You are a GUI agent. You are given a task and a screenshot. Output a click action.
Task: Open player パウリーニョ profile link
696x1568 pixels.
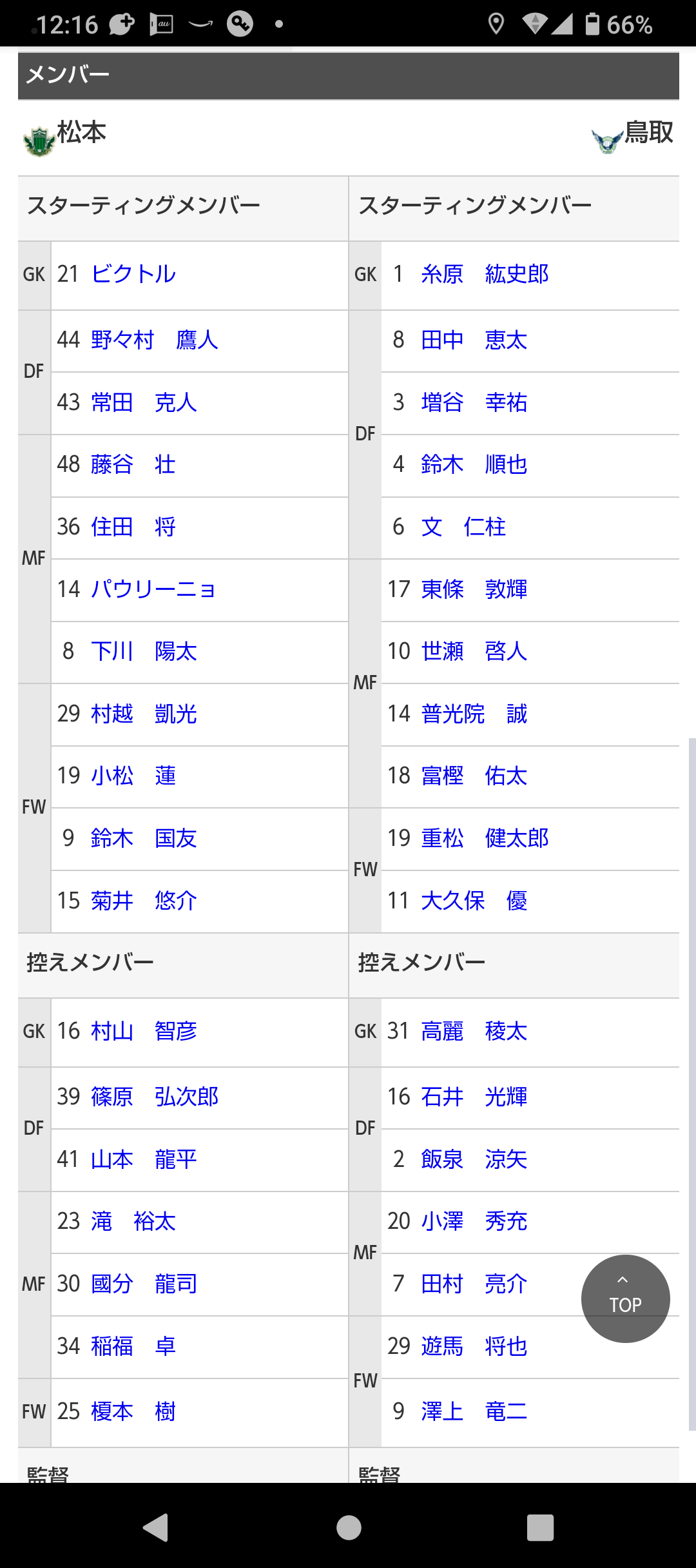point(153,589)
